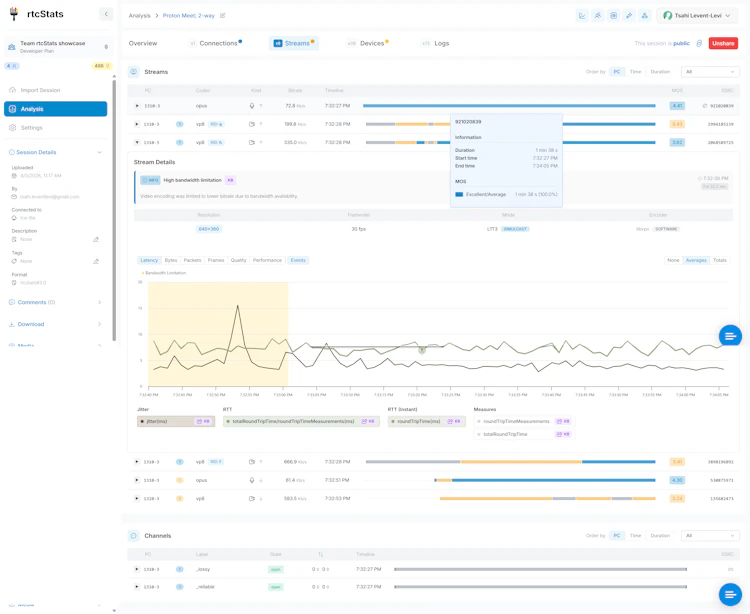
Task: Toggle the jitter(ms) series chip
Action: pos(176,421)
